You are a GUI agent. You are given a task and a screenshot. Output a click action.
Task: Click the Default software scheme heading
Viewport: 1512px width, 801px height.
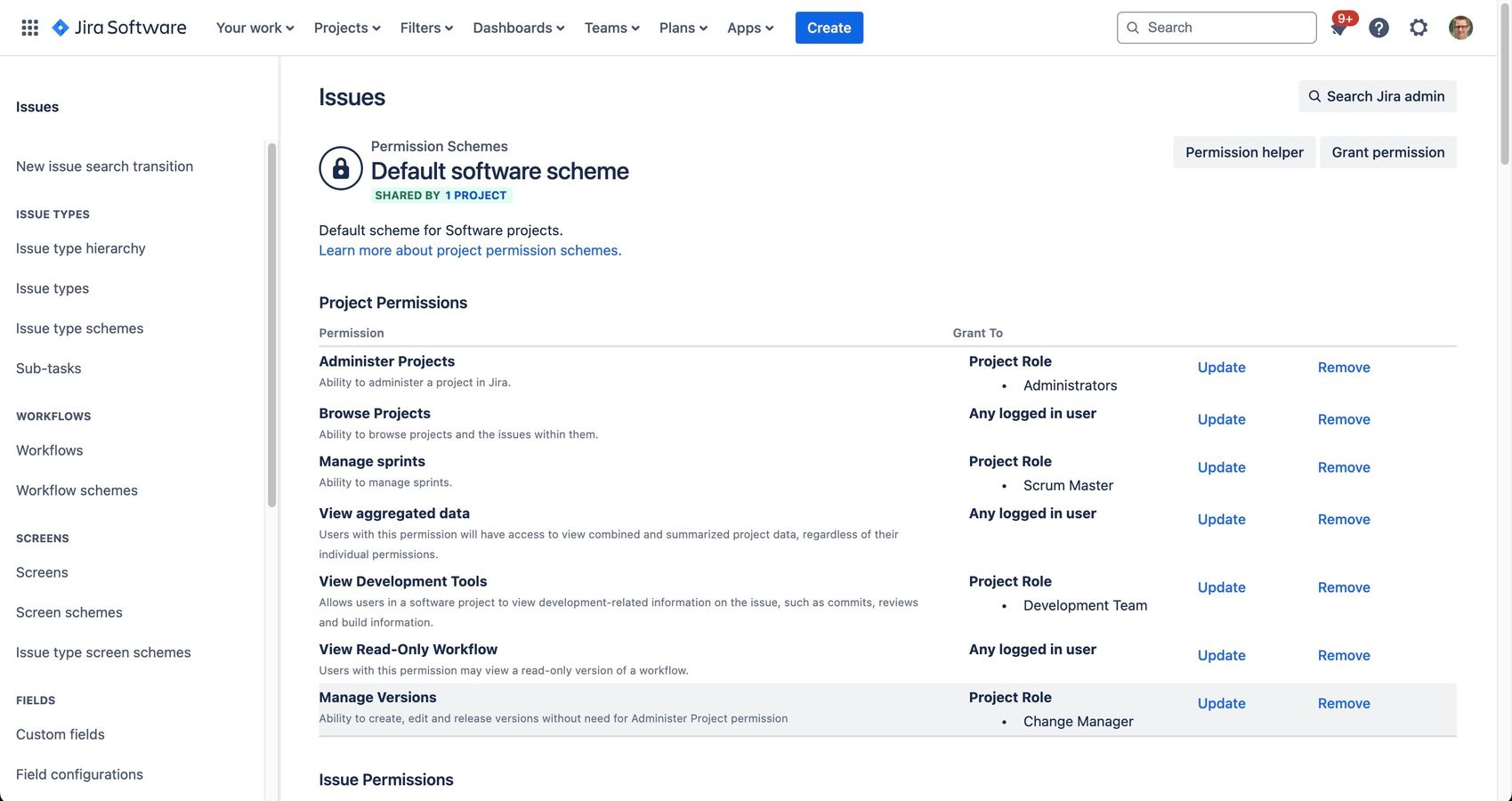coord(500,171)
